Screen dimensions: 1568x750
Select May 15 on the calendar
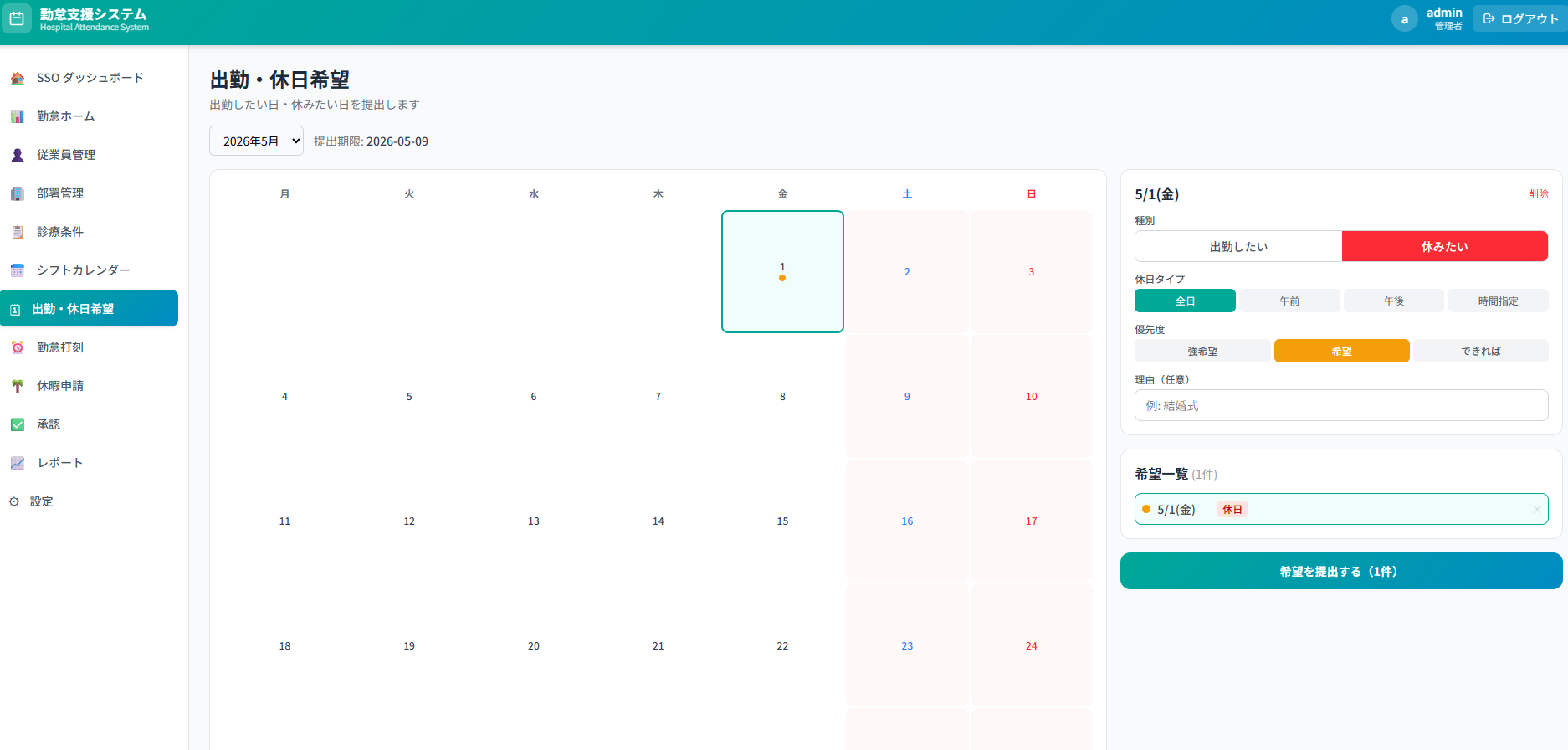point(782,521)
